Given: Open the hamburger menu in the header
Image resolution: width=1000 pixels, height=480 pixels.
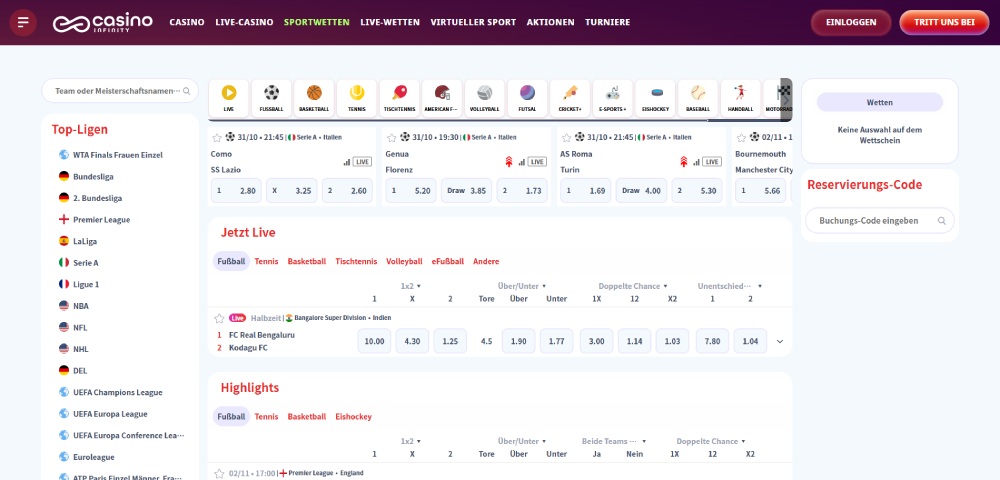Looking at the screenshot, I should click(23, 22).
